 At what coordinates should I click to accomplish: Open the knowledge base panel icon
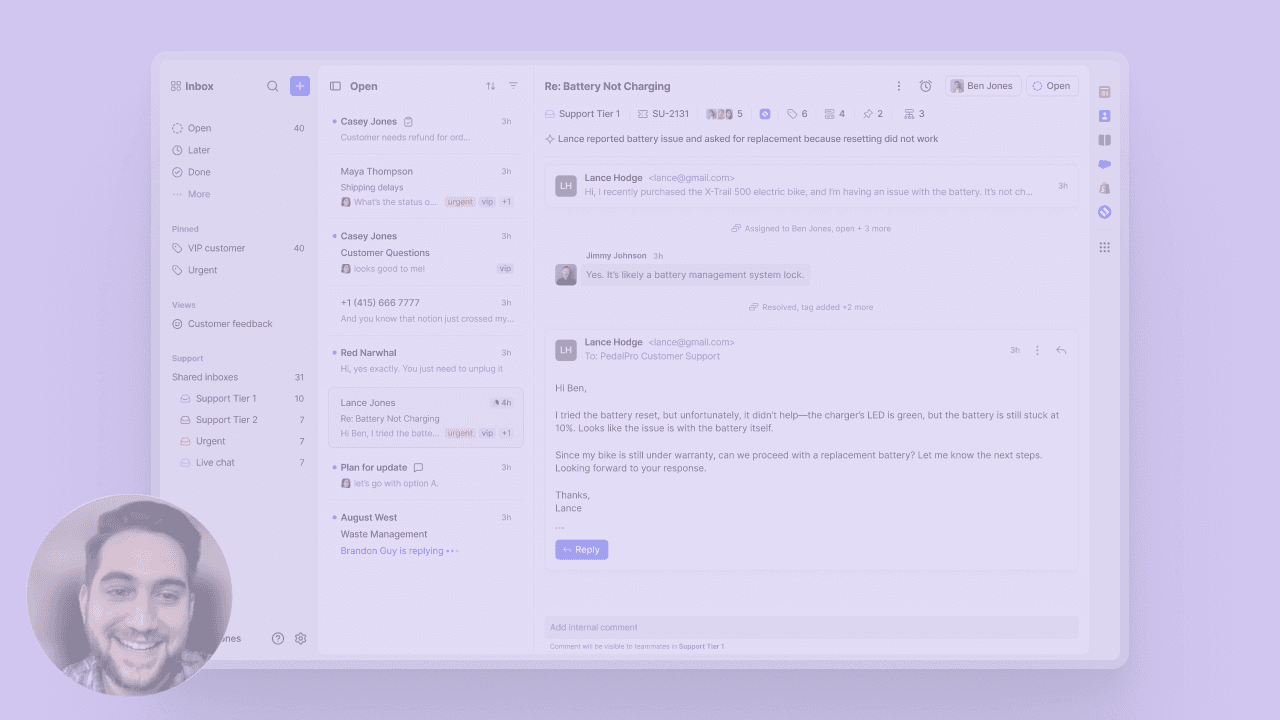coord(1104,139)
